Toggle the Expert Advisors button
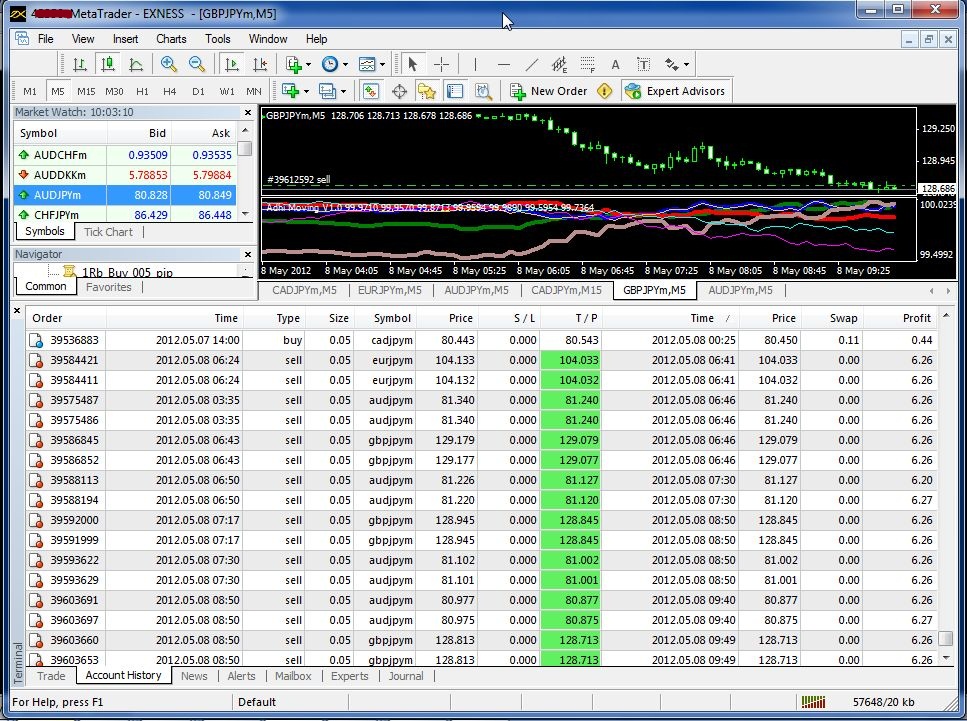 (675, 91)
